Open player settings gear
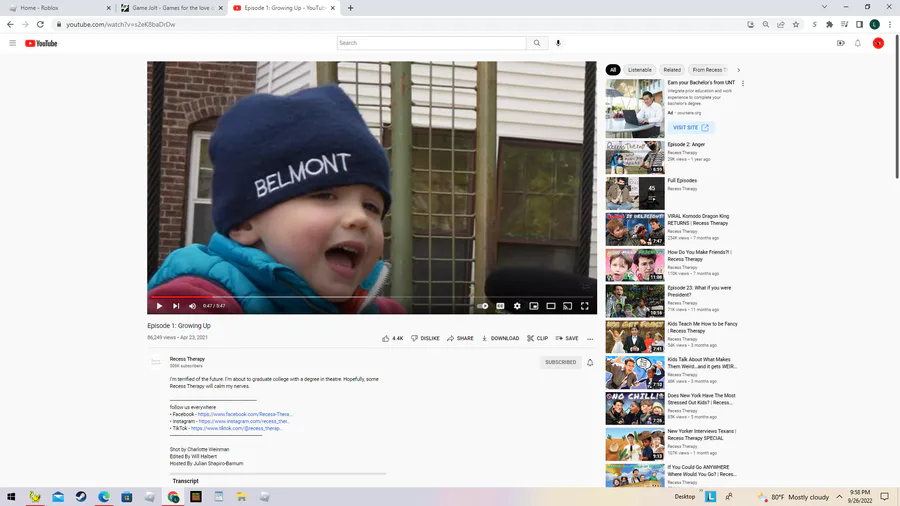 517,306
